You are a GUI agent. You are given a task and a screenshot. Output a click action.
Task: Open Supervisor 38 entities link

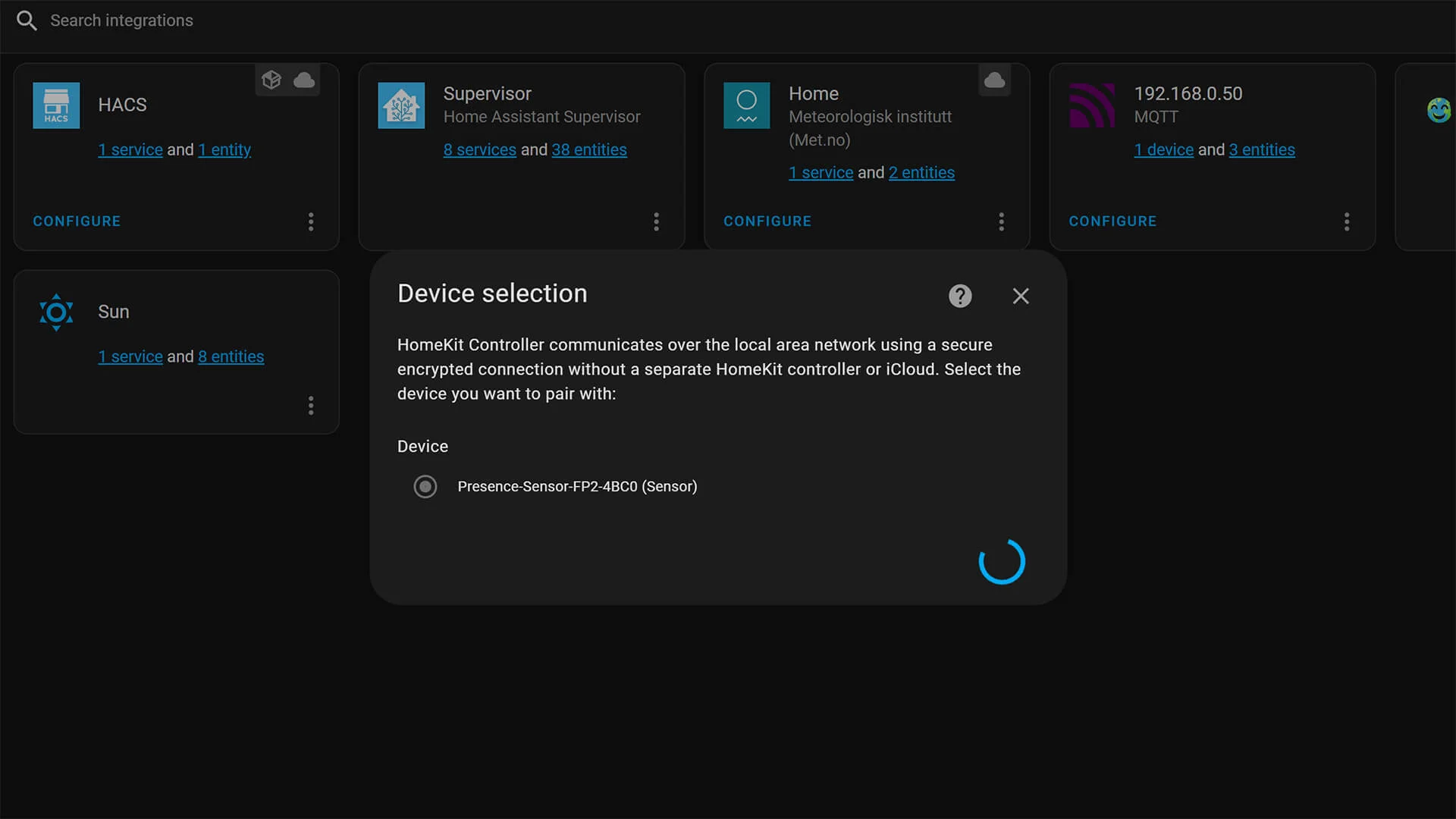(x=589, y=149)
